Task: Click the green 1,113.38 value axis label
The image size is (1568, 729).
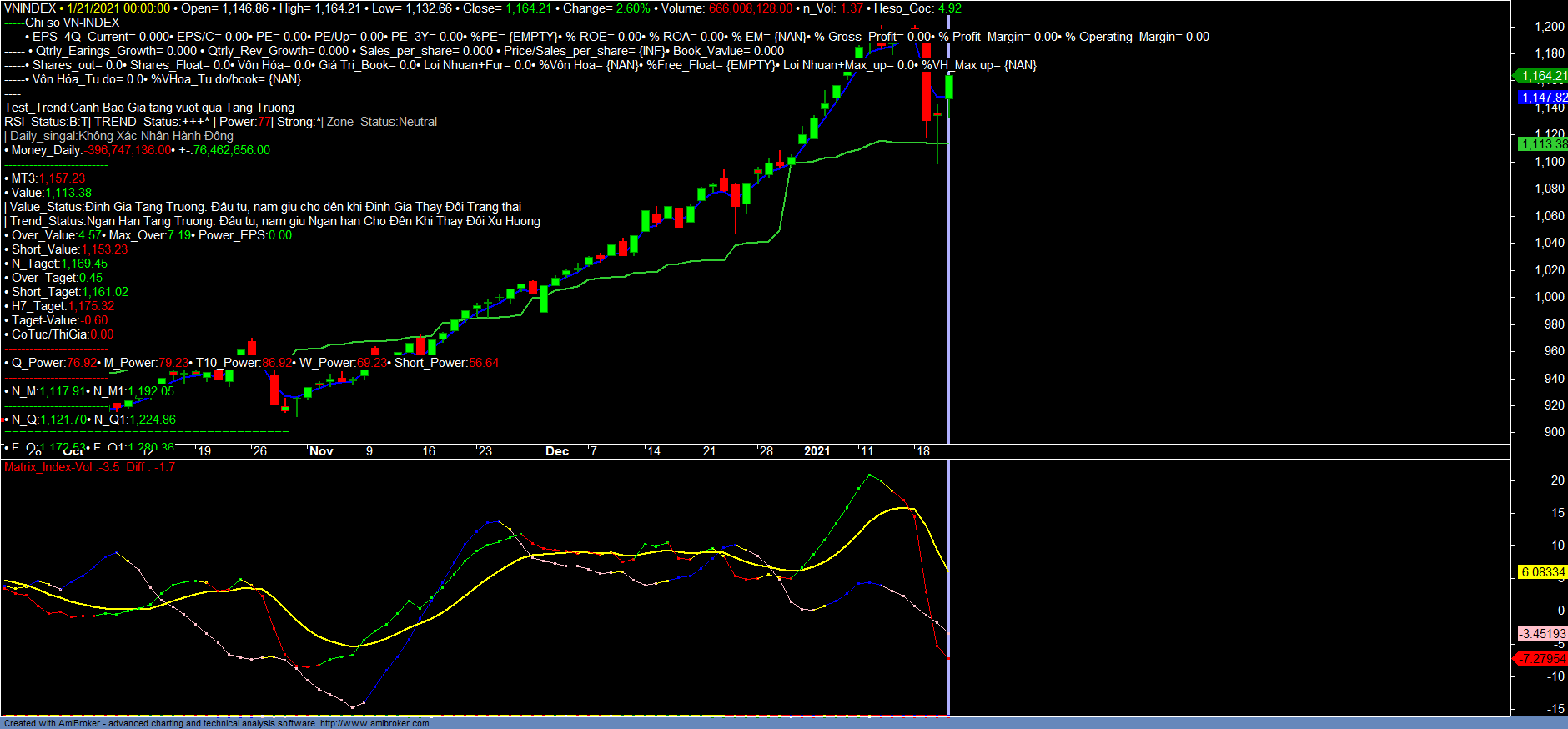Action: pyautogui.click(x=1543, y=144)
